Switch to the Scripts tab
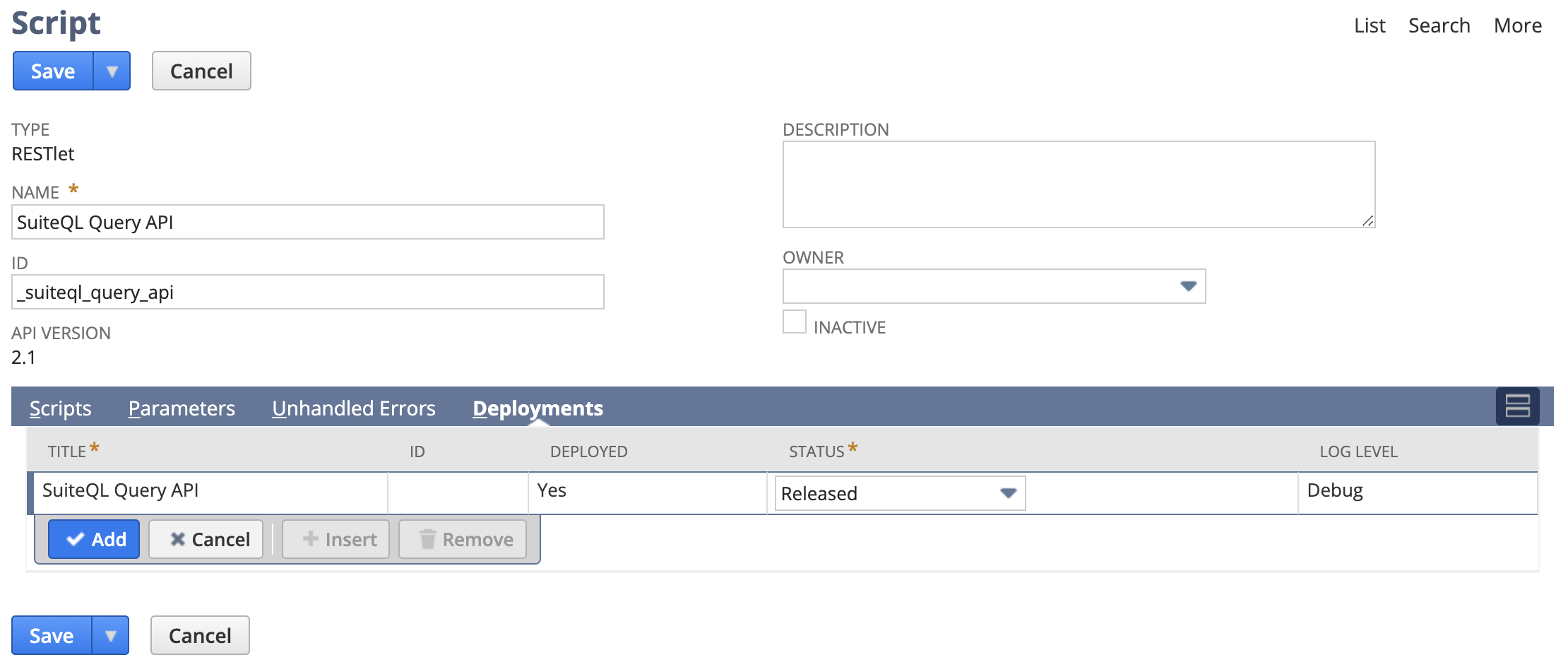The width and height of the screenshot is (1568, 667). click(60, 408)
